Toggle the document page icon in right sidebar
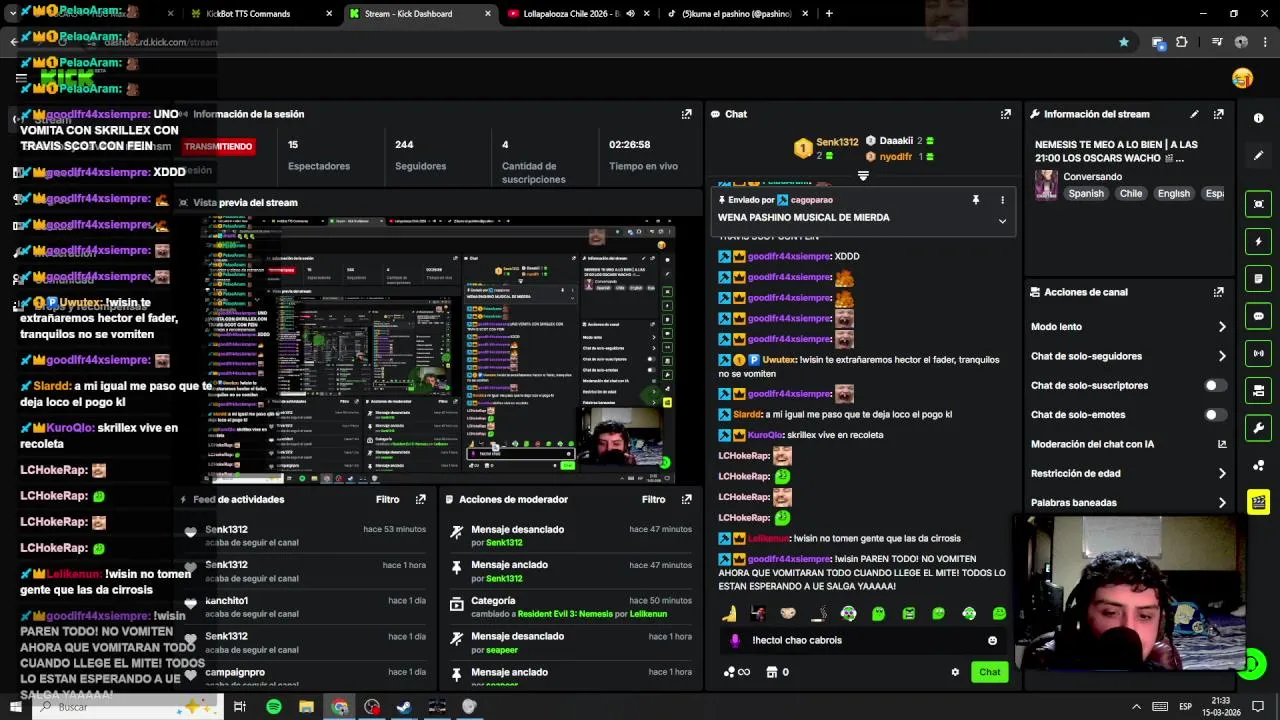1280x720 pixels. pos(1258,278)
